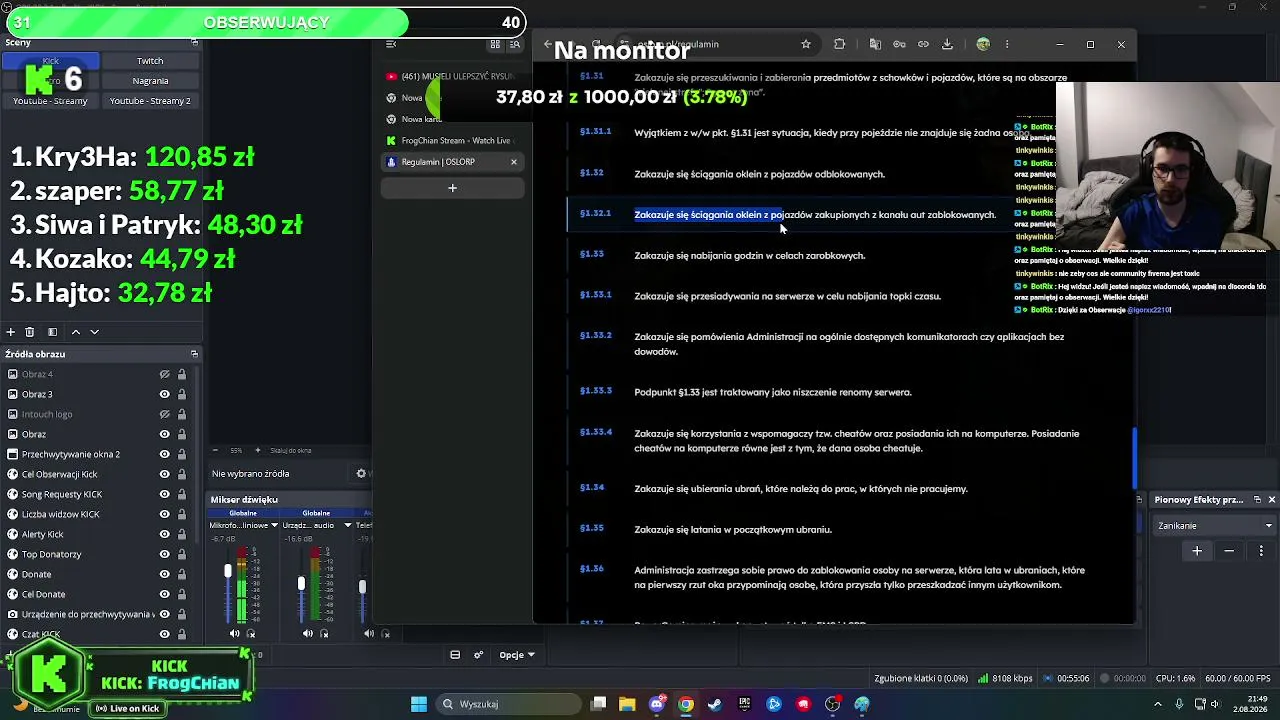Undock the Sceny panel

click(x=194, y=43)
